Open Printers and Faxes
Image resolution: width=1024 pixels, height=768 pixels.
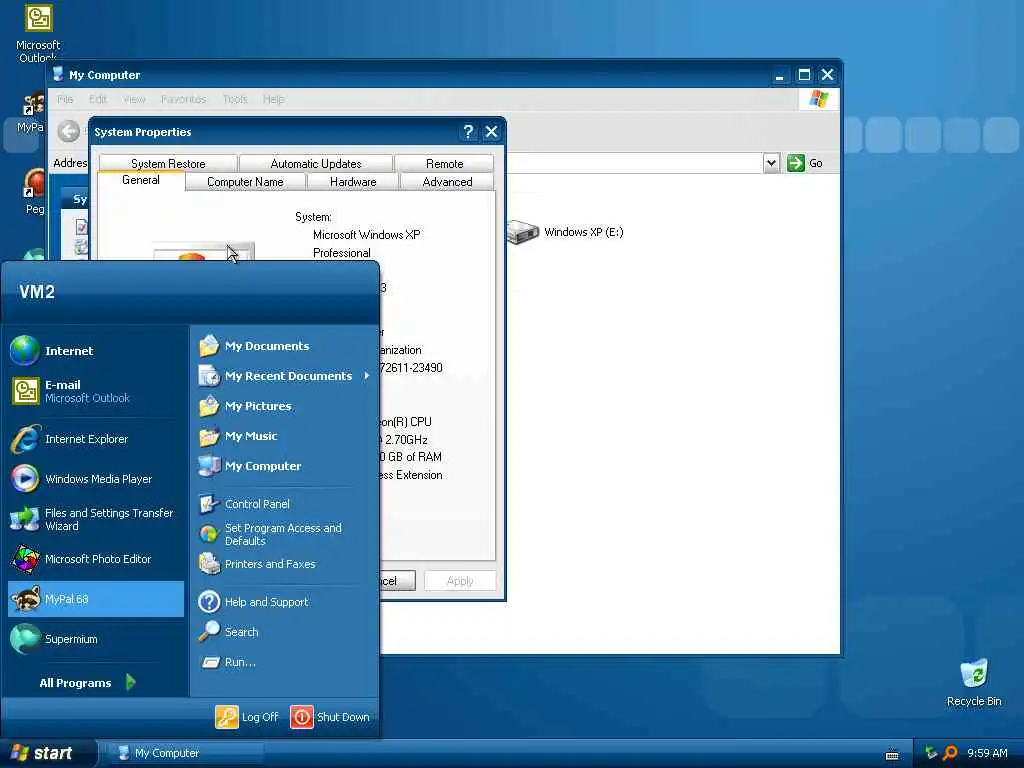(x=284, y=564)
